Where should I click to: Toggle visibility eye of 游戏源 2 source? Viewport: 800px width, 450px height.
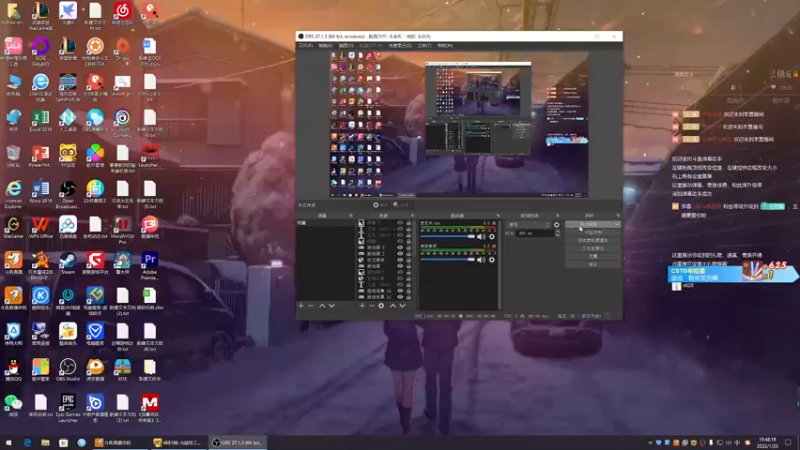400,254
